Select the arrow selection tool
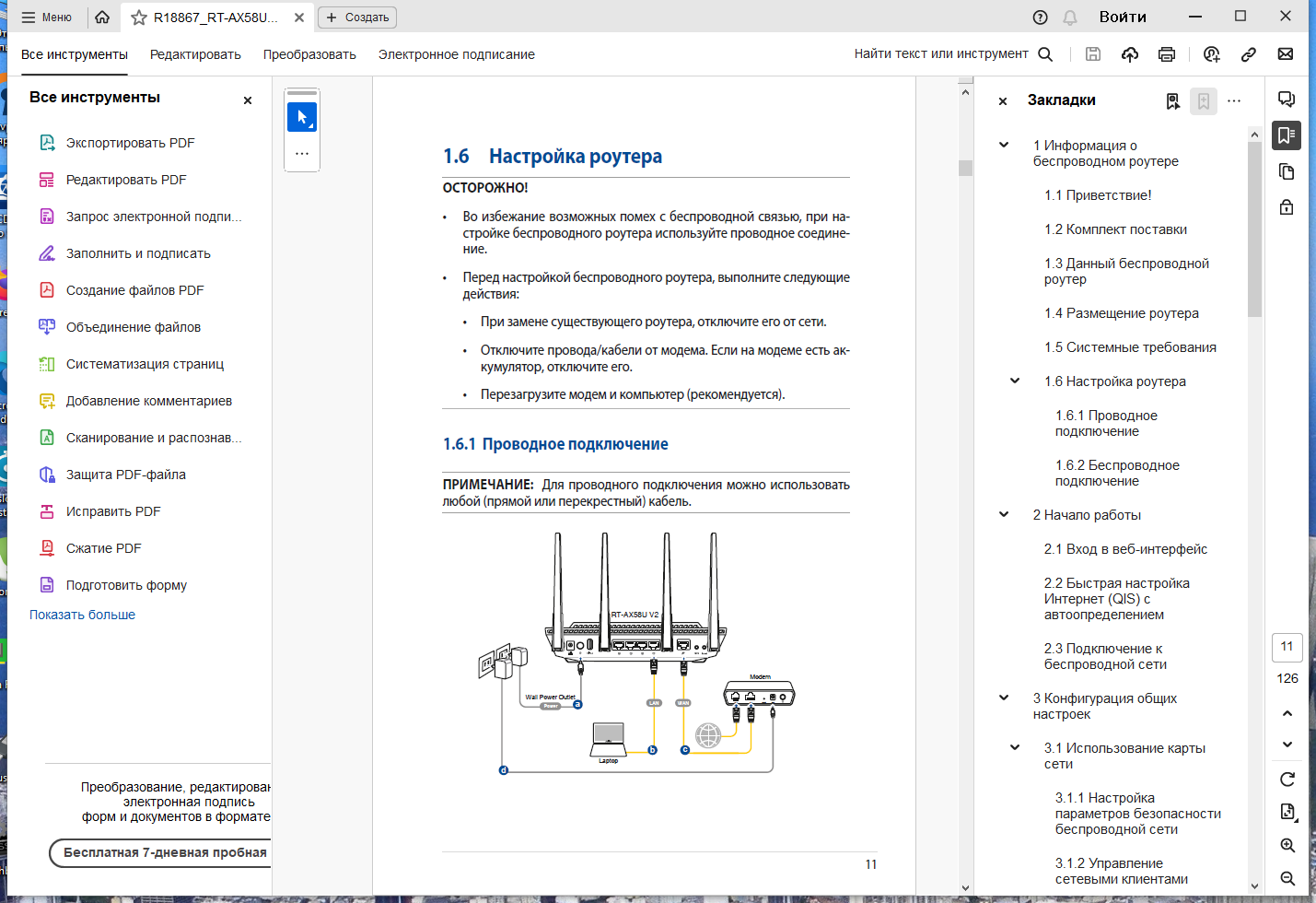 coord(302,117)
